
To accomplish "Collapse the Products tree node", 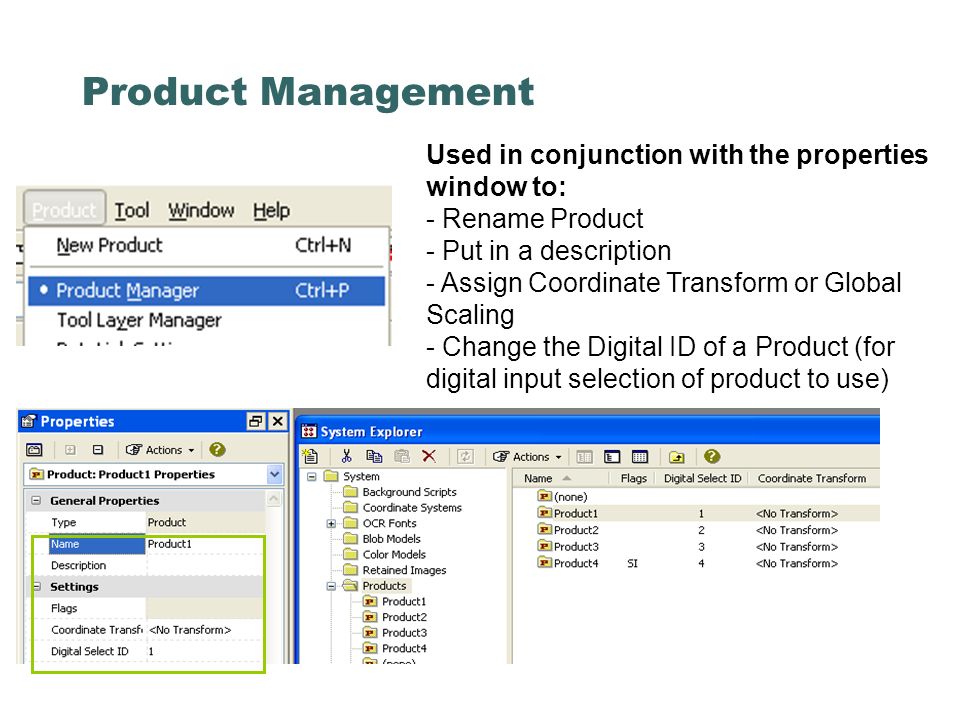I will [x=331, y=586].
